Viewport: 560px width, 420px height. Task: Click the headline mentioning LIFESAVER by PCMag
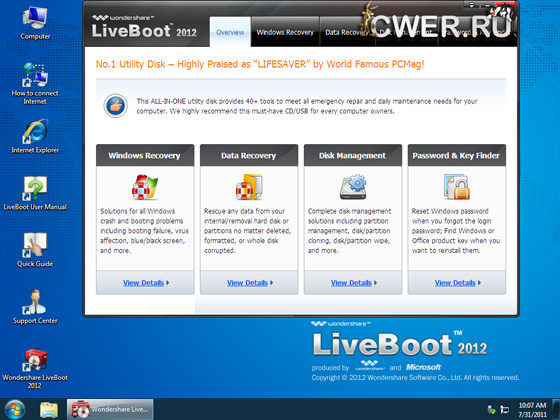pos(260,64)
